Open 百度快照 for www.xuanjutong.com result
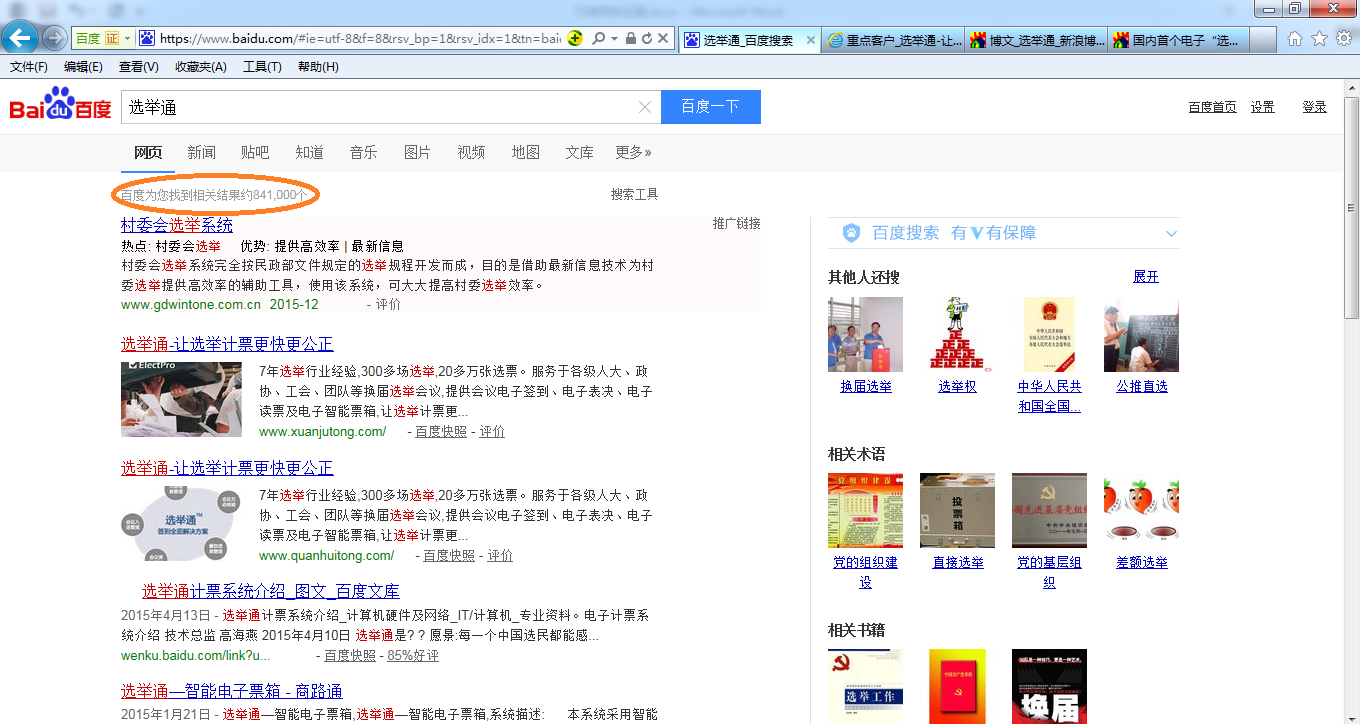The image size is (1360, 724). pos(441,431)
